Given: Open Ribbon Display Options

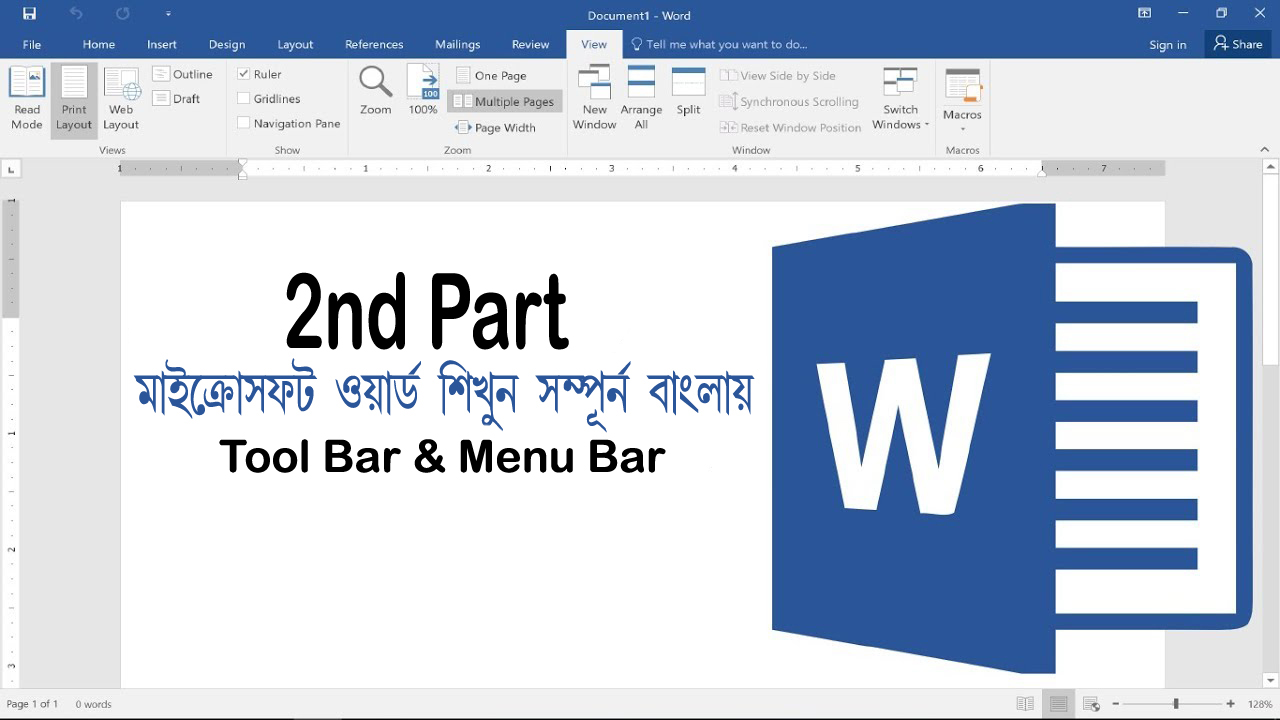Looking at the screenshot, I should [1145, 13].
